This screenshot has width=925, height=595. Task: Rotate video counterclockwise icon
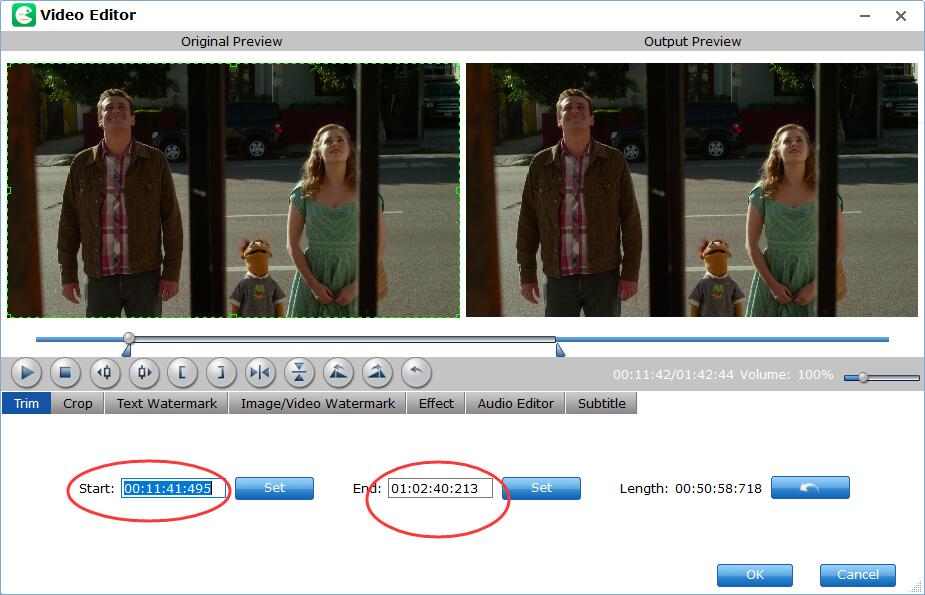tap(338, 373)
